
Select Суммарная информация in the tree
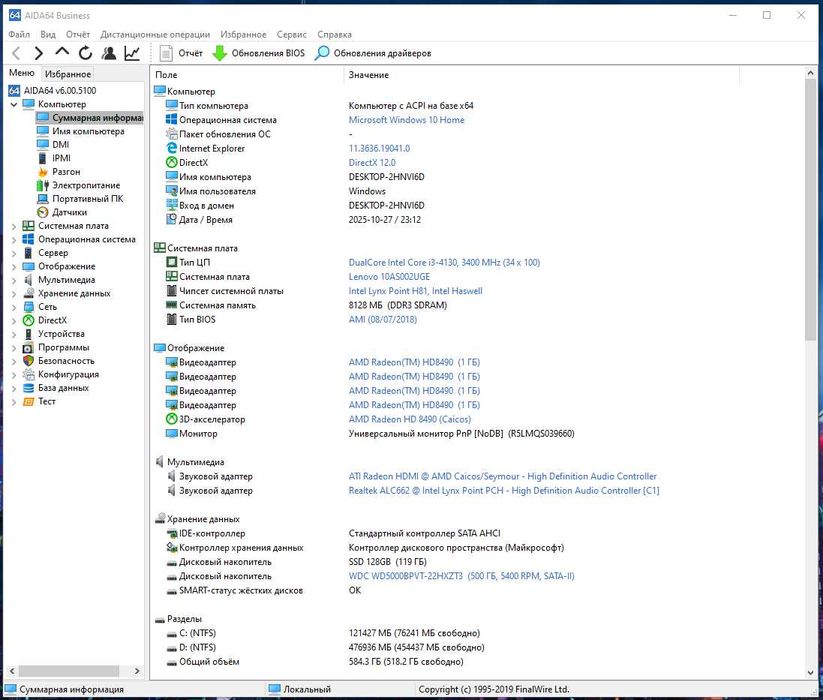click(x=97, y=118)
